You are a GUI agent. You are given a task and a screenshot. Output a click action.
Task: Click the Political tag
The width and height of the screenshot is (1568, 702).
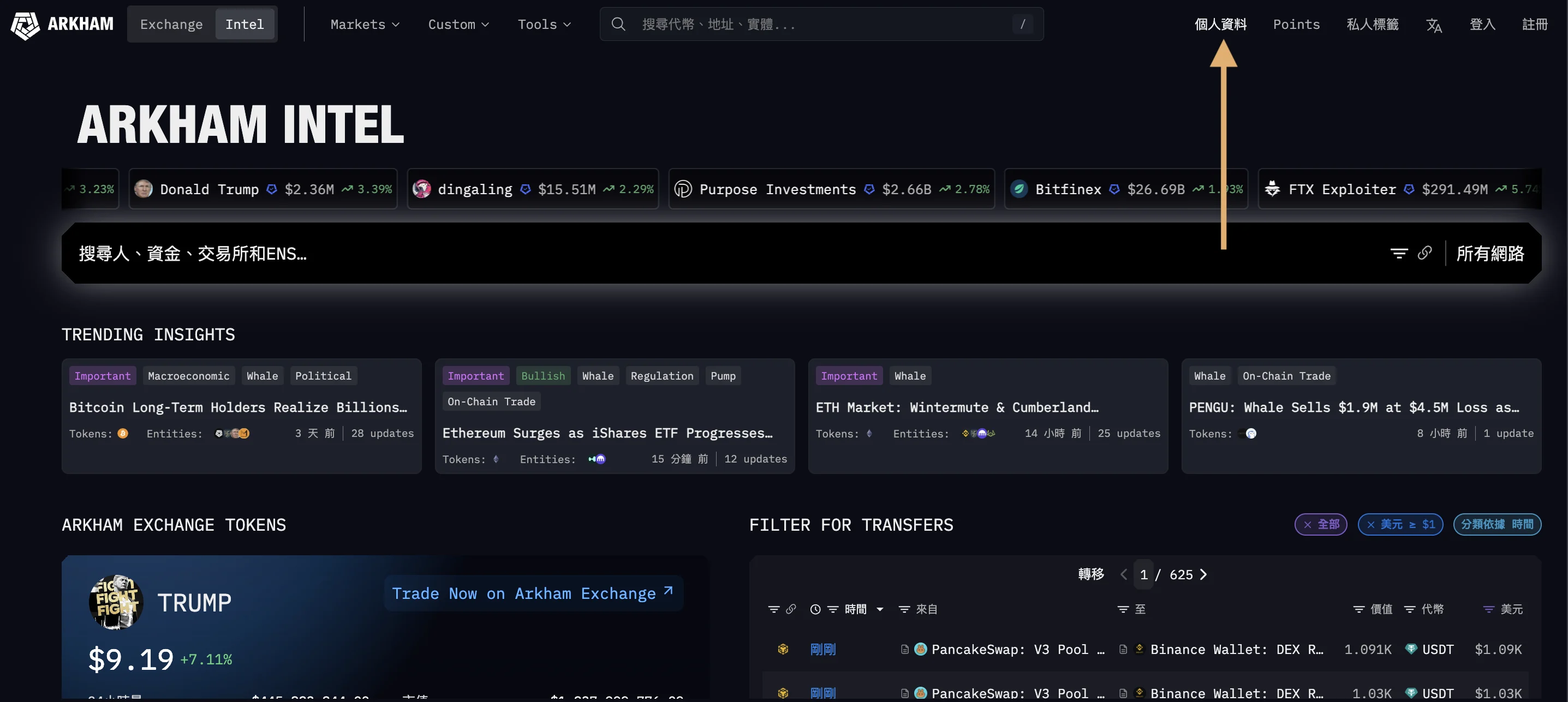tap(323, 376)
